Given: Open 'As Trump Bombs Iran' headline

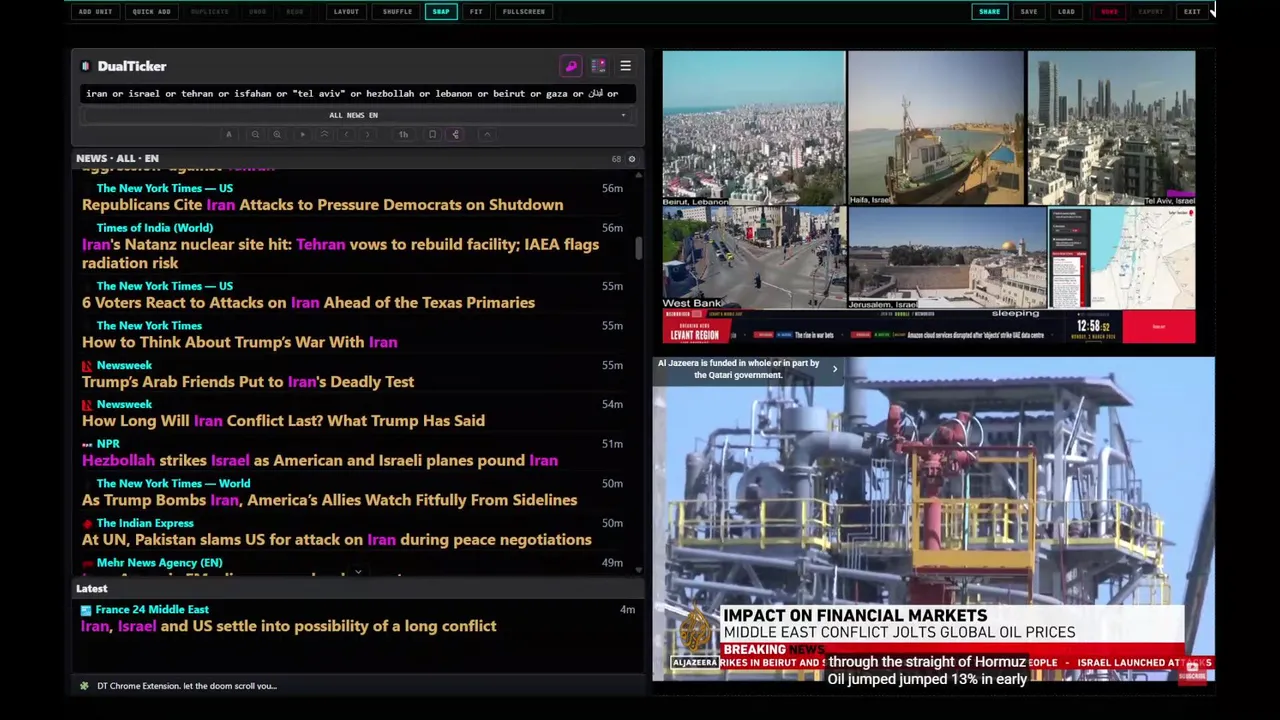Looking at the screenshot, I should pyautogui.click(x=329, y=500).
